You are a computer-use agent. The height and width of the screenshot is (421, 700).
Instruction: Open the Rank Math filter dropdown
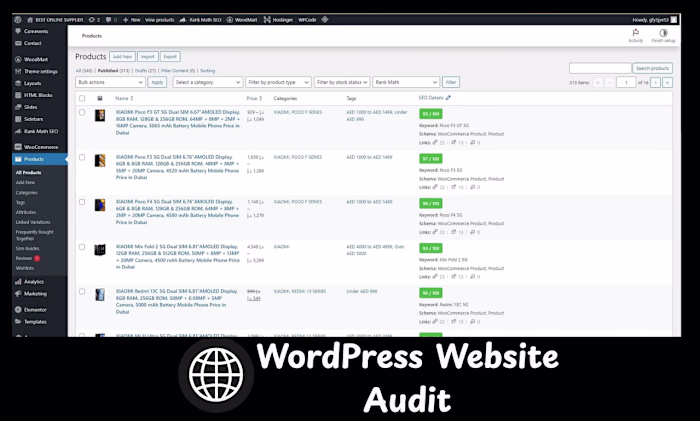click(x=406, y=82)
